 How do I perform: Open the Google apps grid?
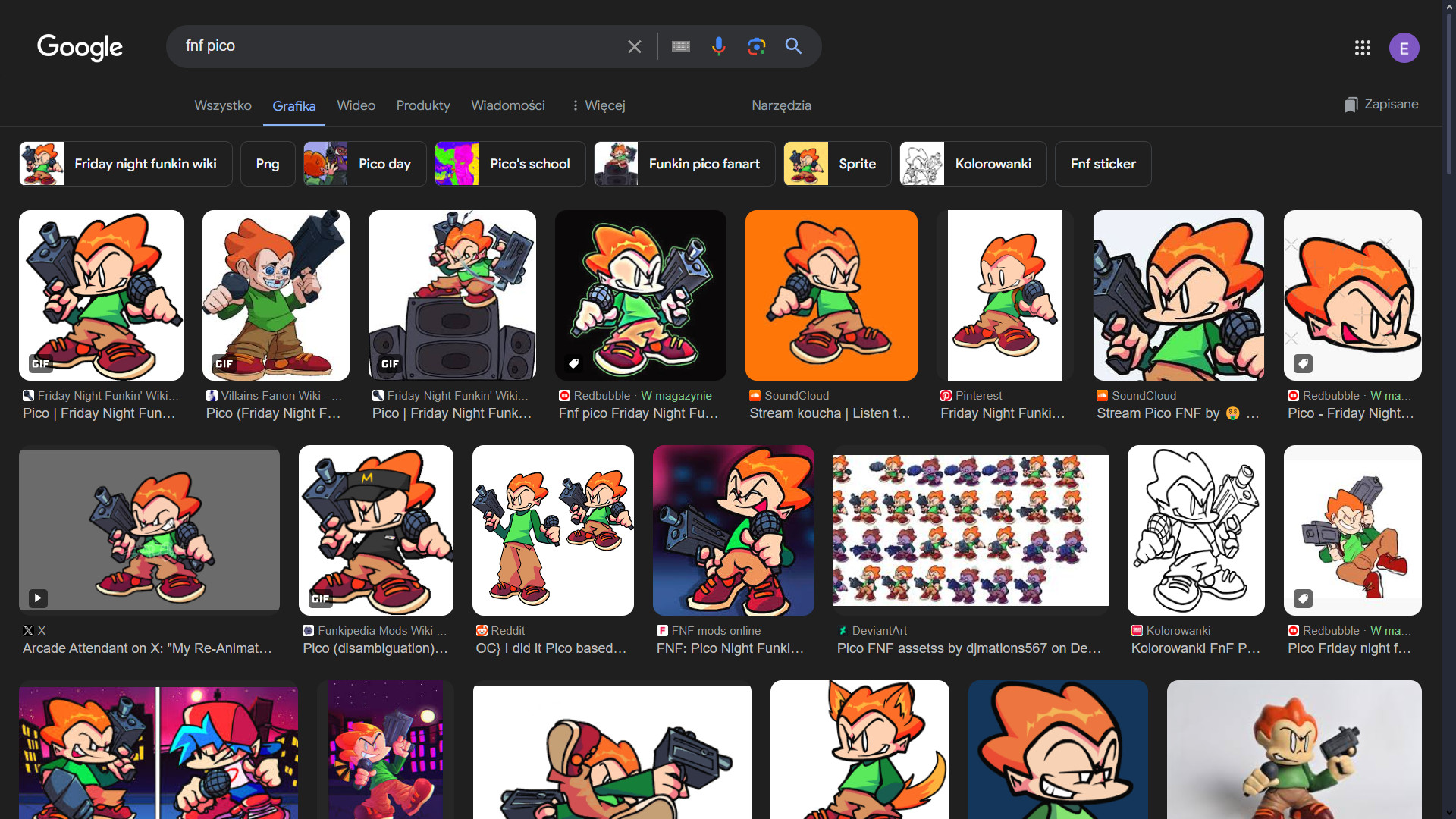pyautogui.click(x=1363, y=48)
